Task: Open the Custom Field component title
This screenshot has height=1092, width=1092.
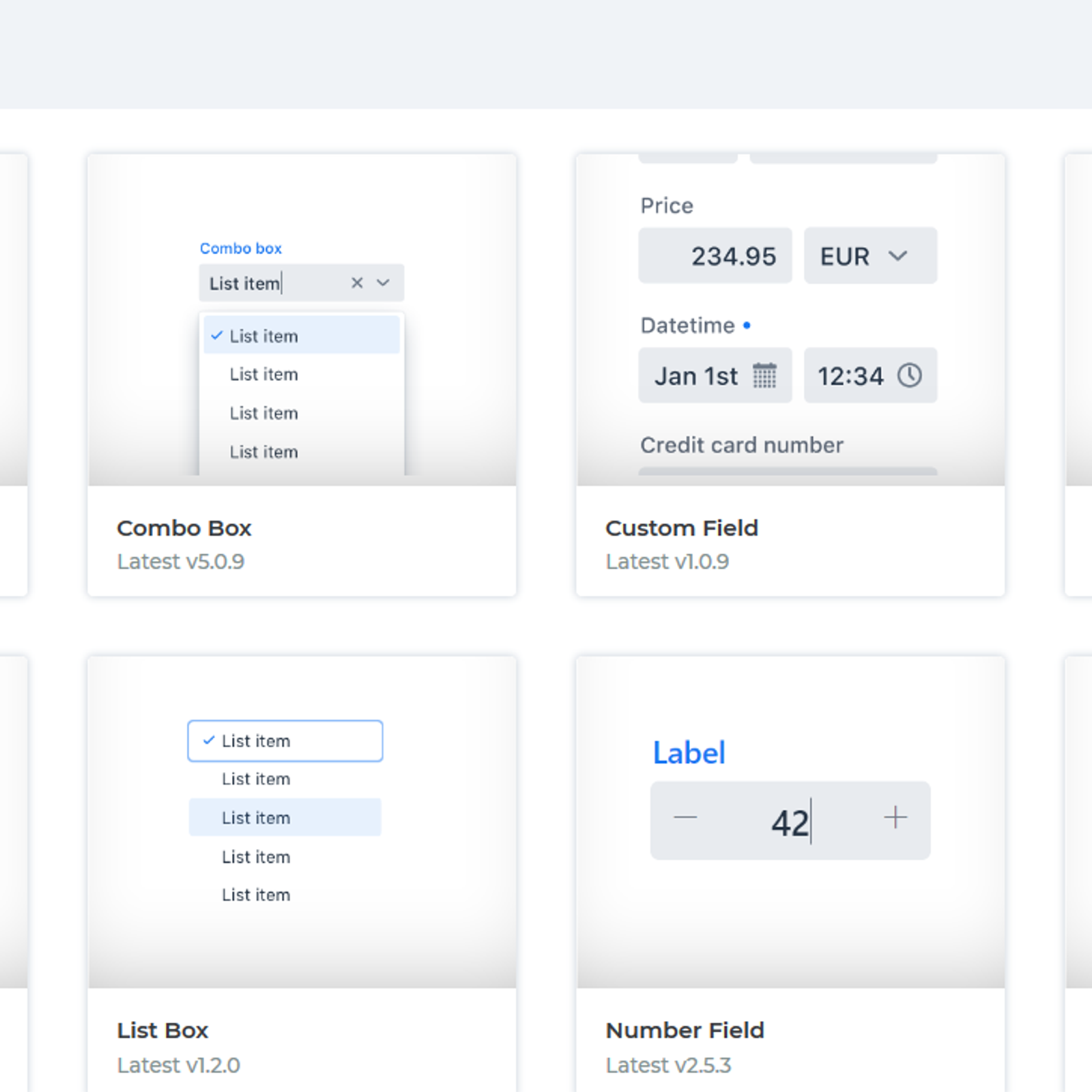Action: click(681, 528)
